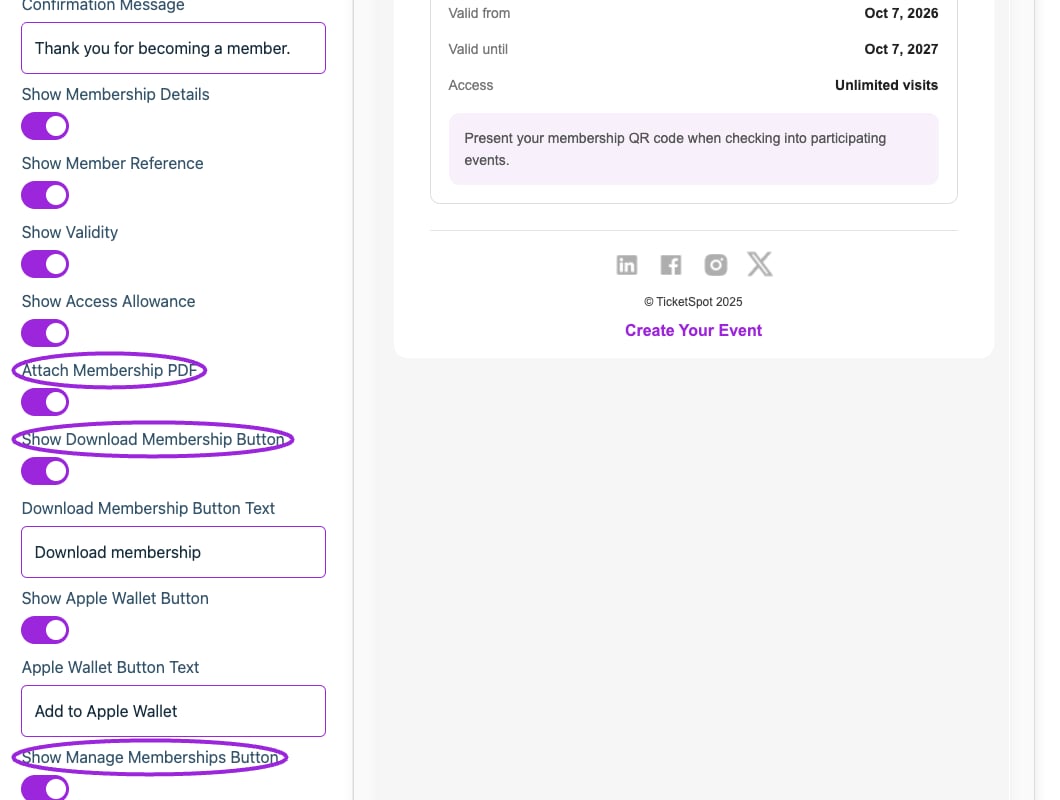Viewport: 1060px width, 800px height.
Task: Select the membership QR code notice text
Action: tap(675, 149)
